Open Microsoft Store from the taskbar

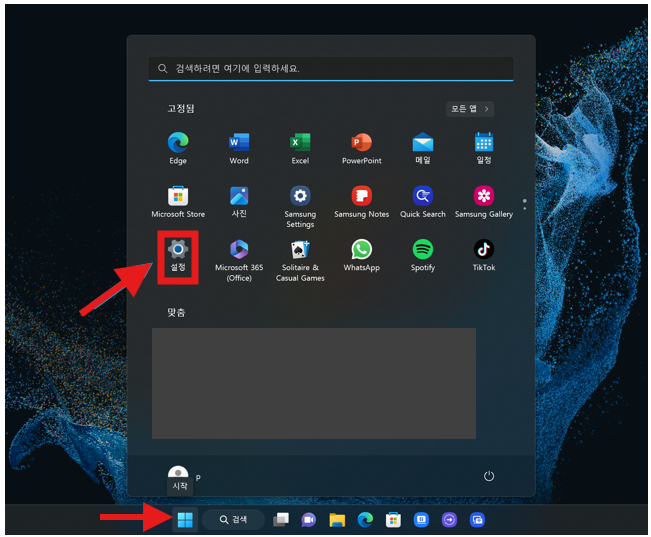click(393, 520)
